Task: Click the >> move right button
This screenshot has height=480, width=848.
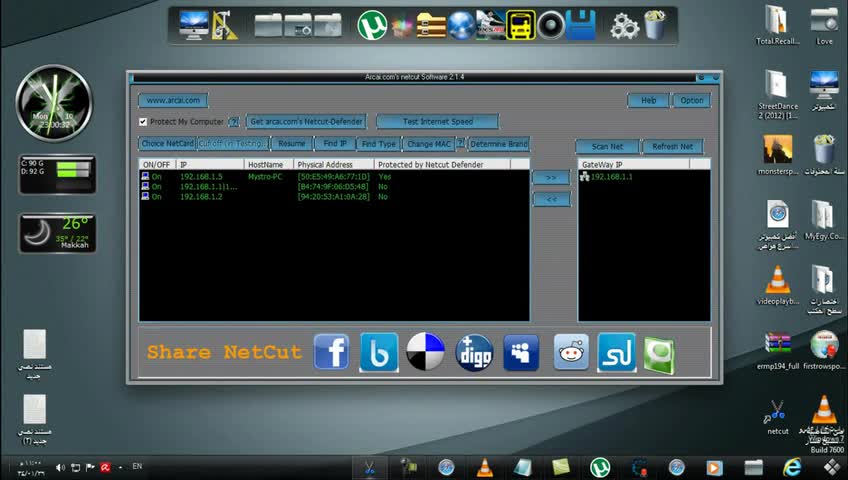Action: click(x=551, y=177)
